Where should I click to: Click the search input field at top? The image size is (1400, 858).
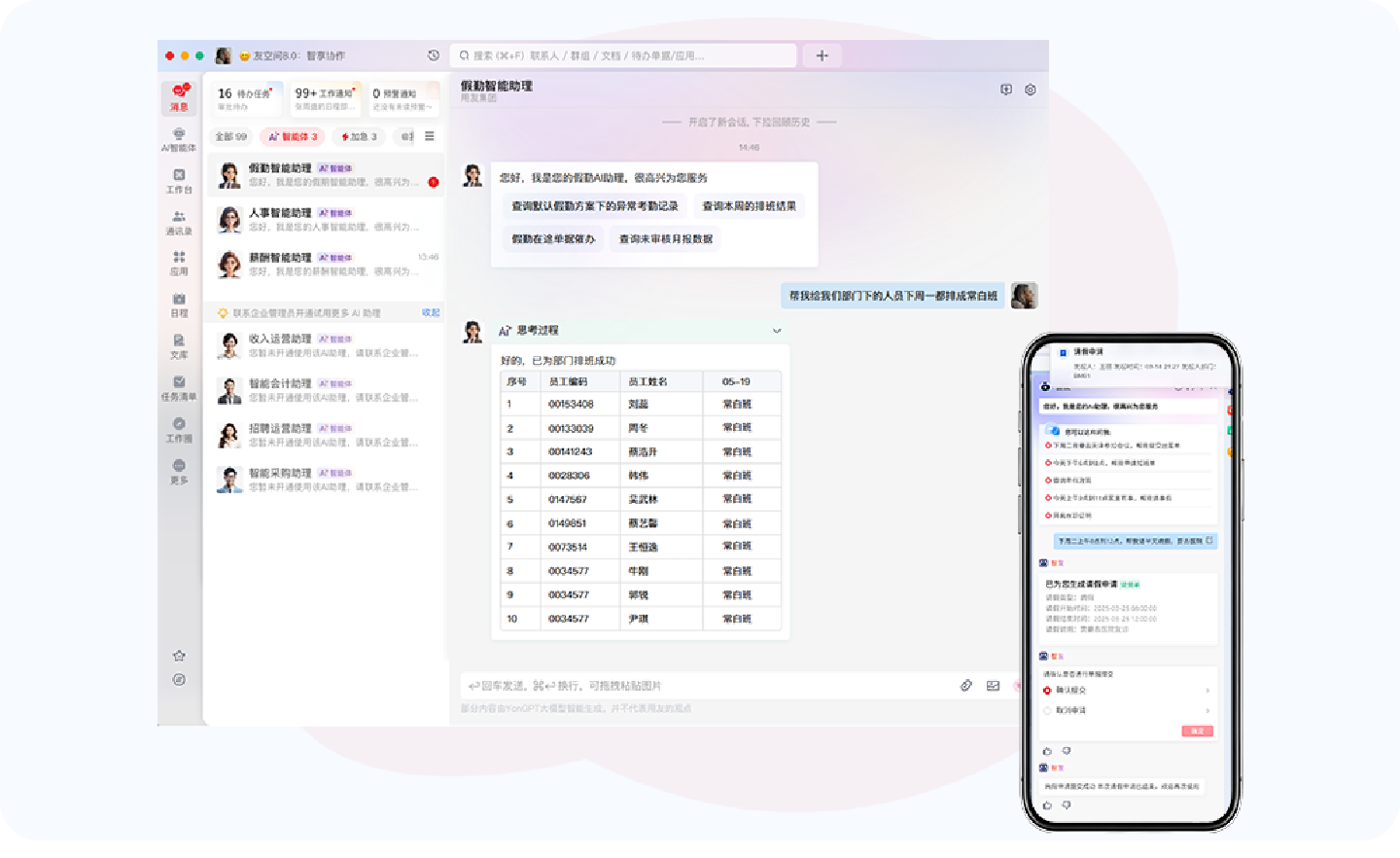pos(624,55)
